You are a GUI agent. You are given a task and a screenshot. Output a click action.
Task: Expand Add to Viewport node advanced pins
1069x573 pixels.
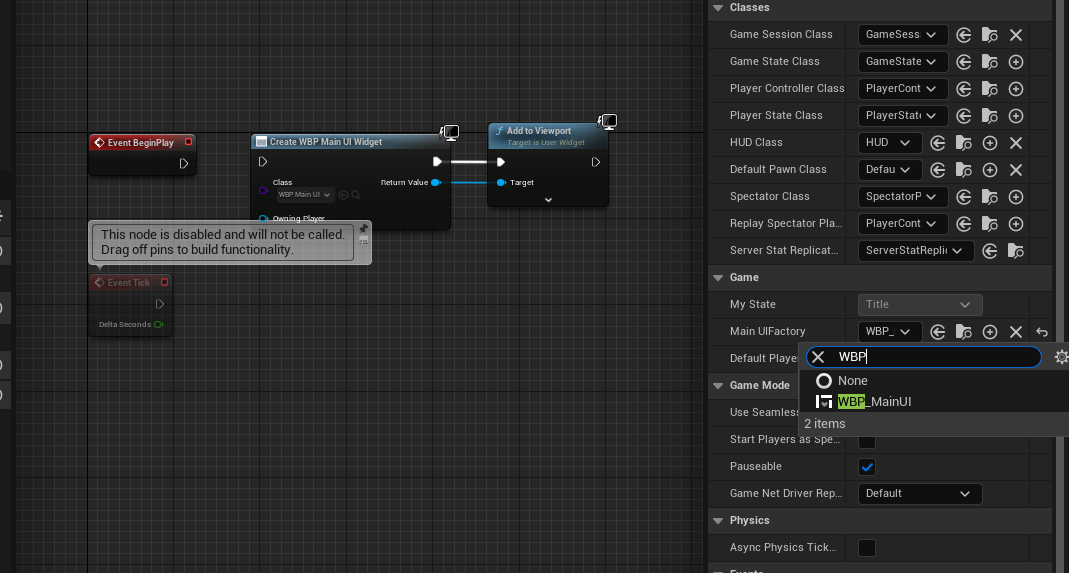click(x=548, y=200)
